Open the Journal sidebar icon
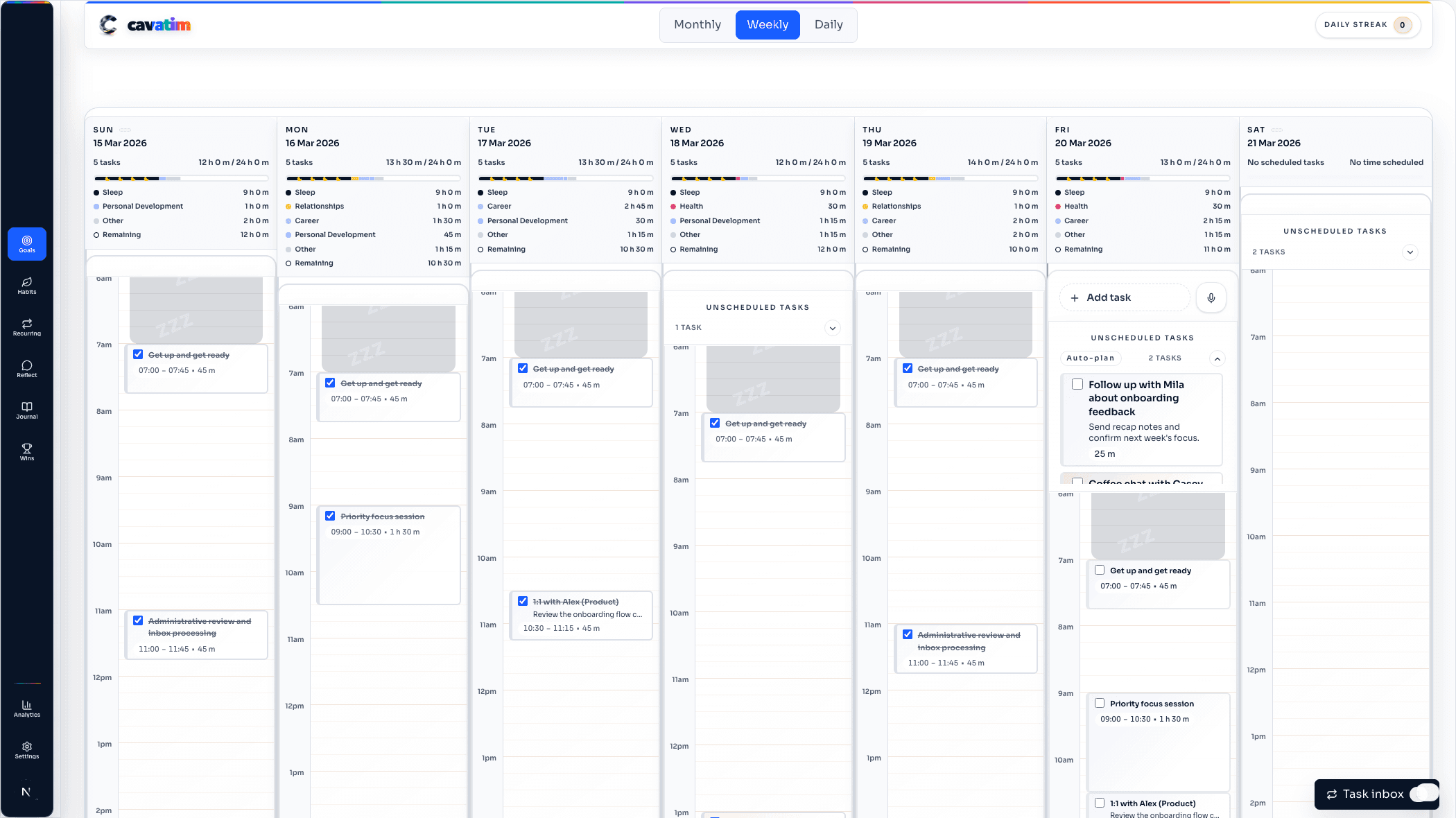 click(27, 410)
